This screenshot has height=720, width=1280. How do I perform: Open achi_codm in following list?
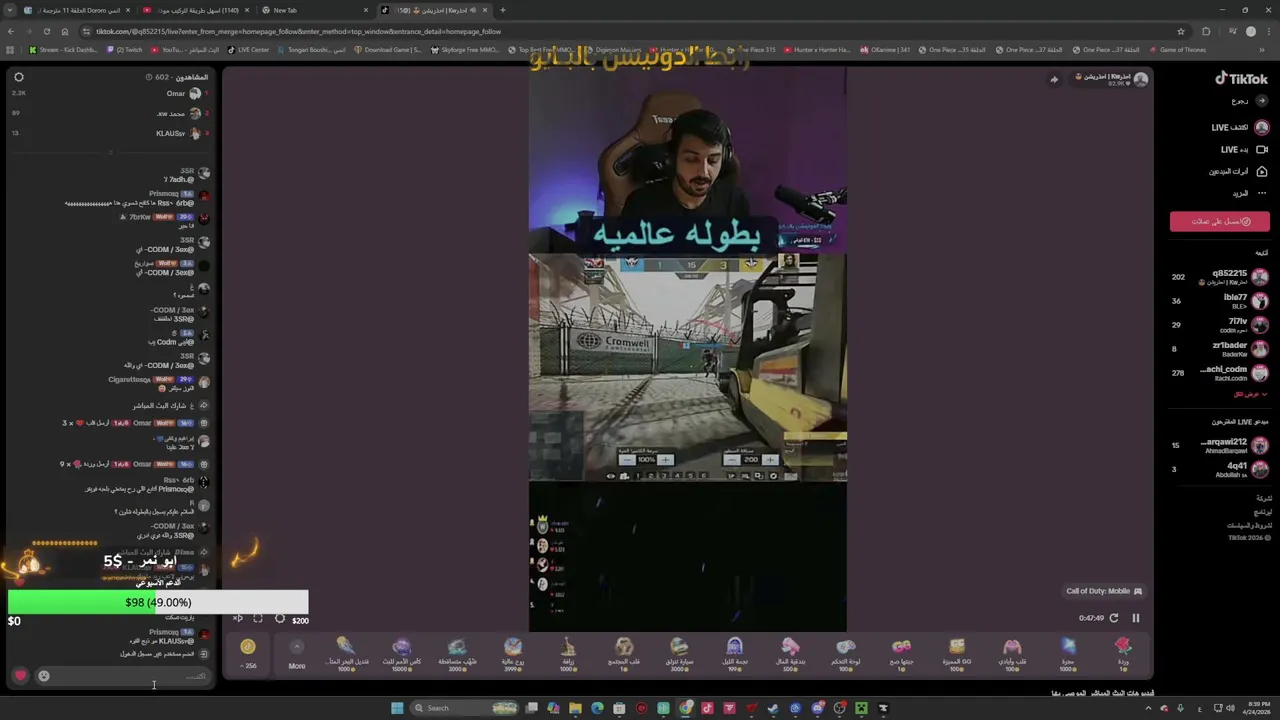point(1220,373)
